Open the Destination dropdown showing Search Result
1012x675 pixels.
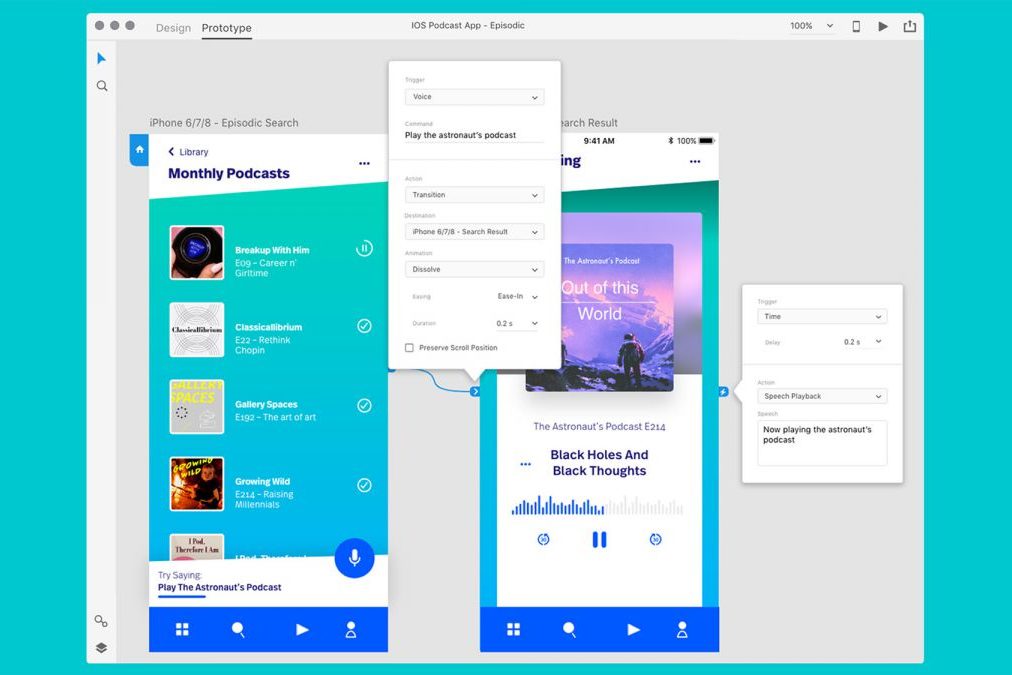point(474,232)
